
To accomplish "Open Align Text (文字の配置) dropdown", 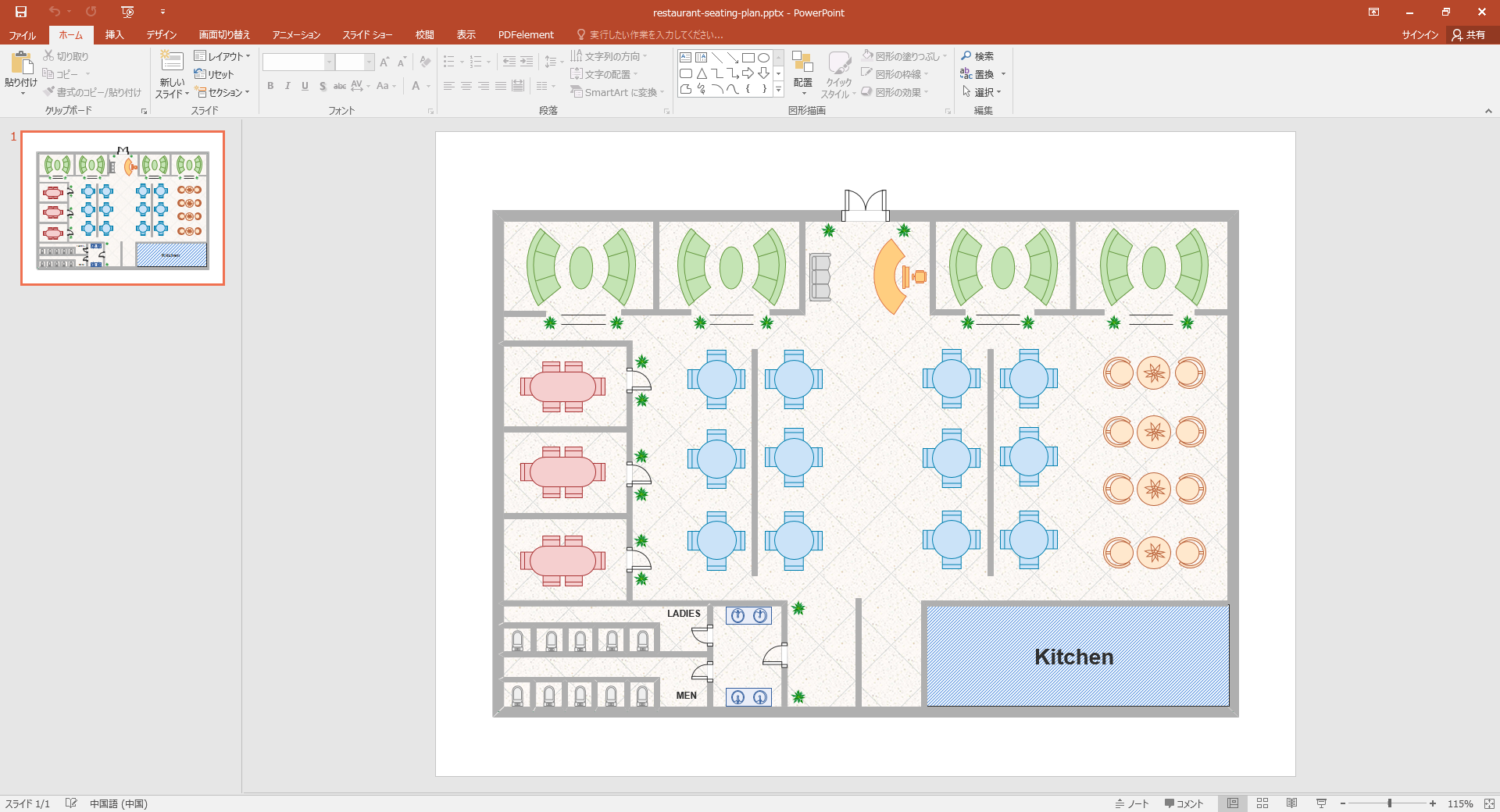I will (x=605, y=74).
